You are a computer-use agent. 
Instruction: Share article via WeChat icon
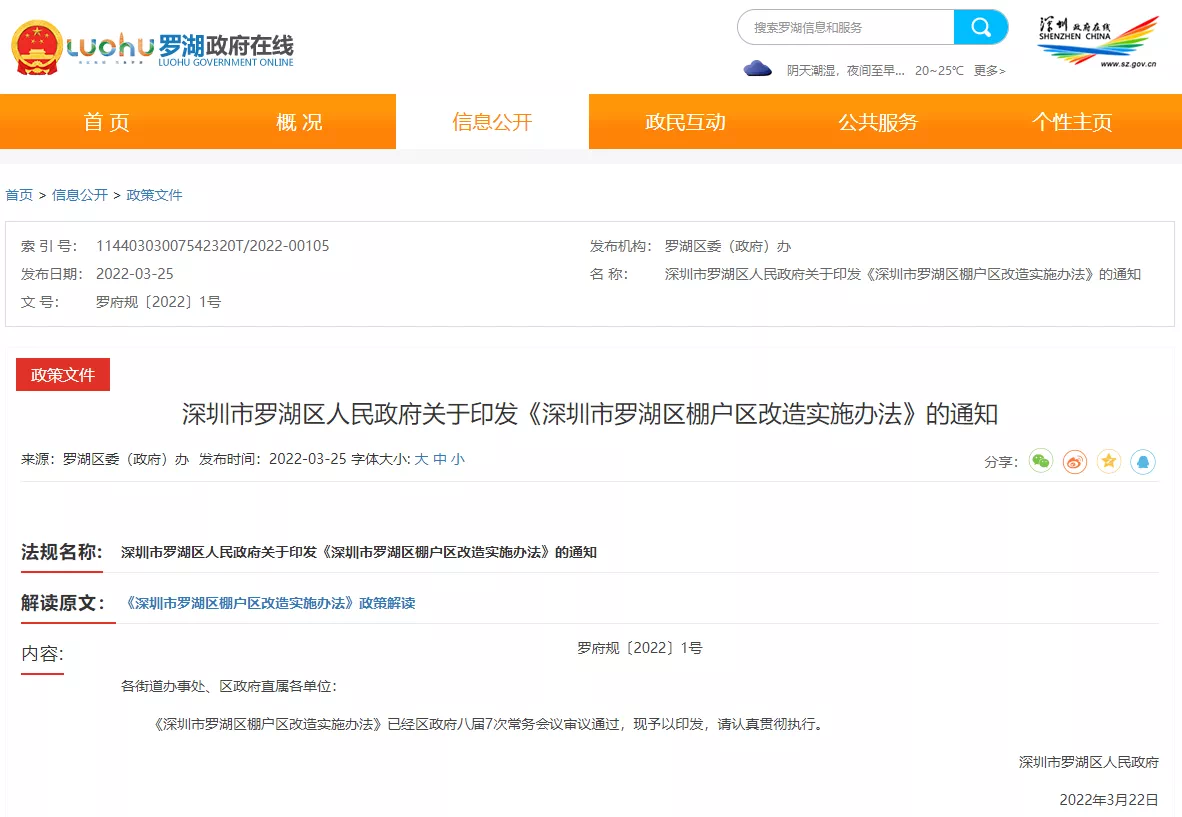(x=1041, y=461)
